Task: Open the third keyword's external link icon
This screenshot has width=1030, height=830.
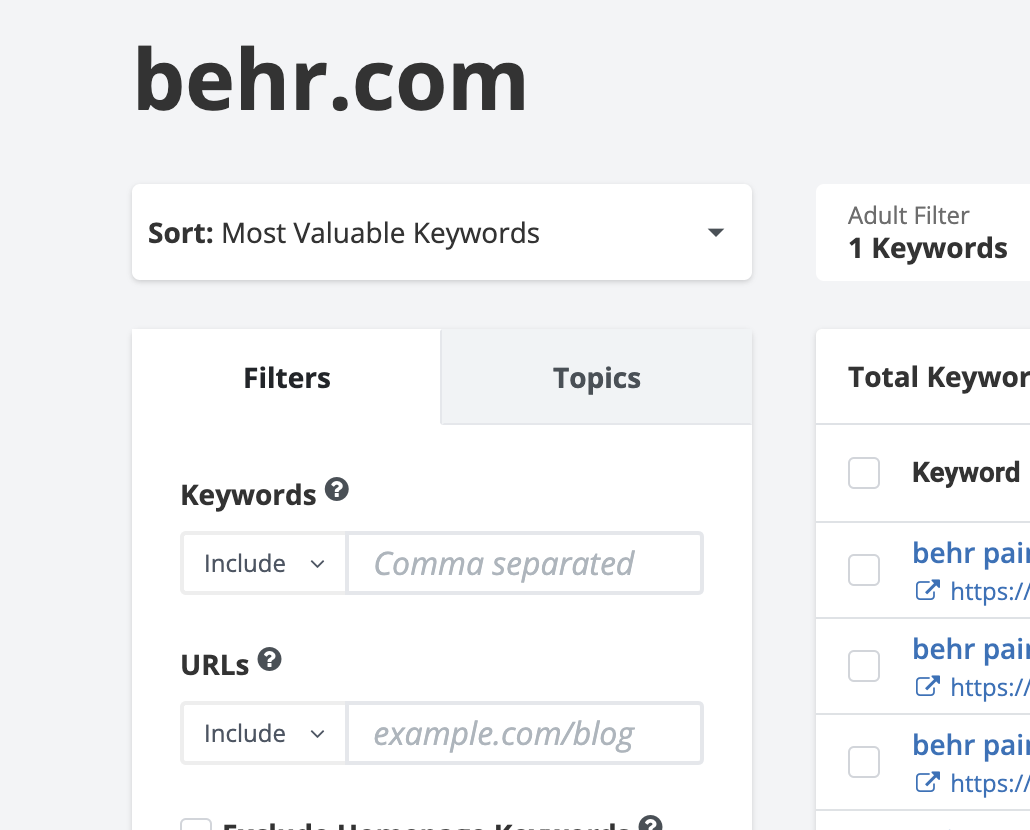Action: click(x=928, y=783)
